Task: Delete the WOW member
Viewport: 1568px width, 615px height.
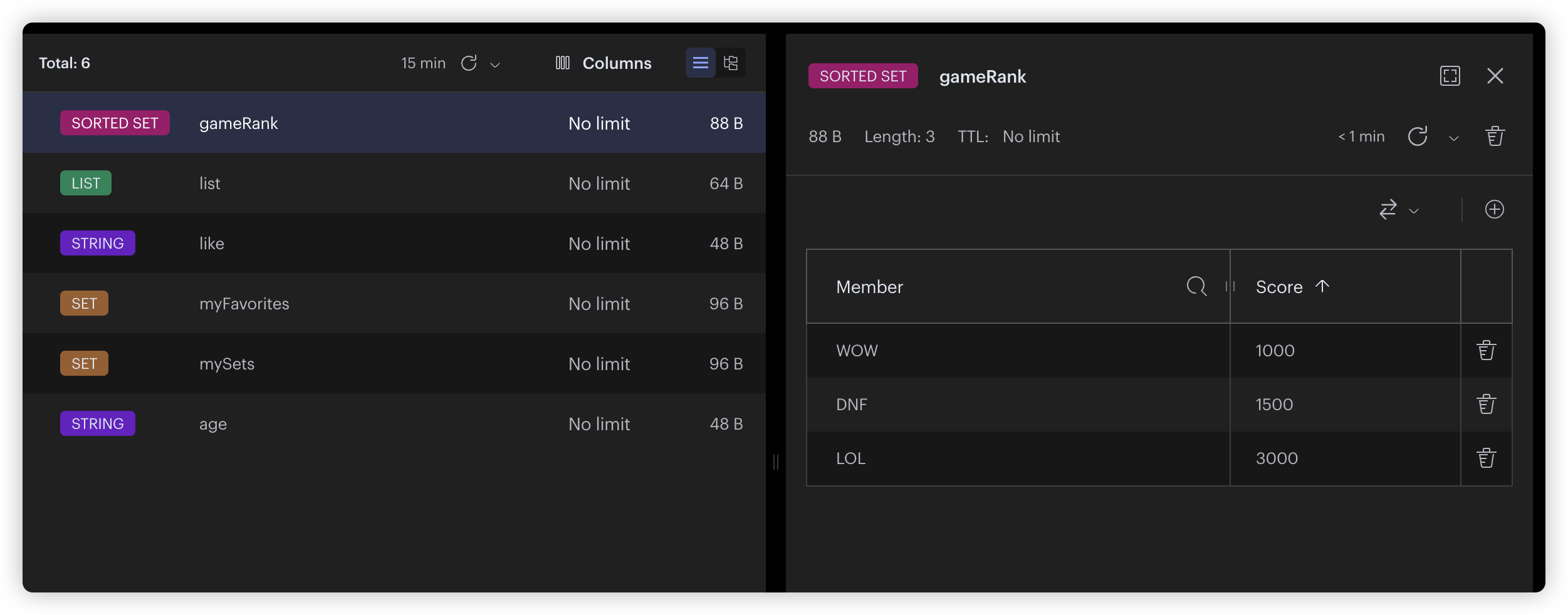Action: click(x=1486, y=351)
